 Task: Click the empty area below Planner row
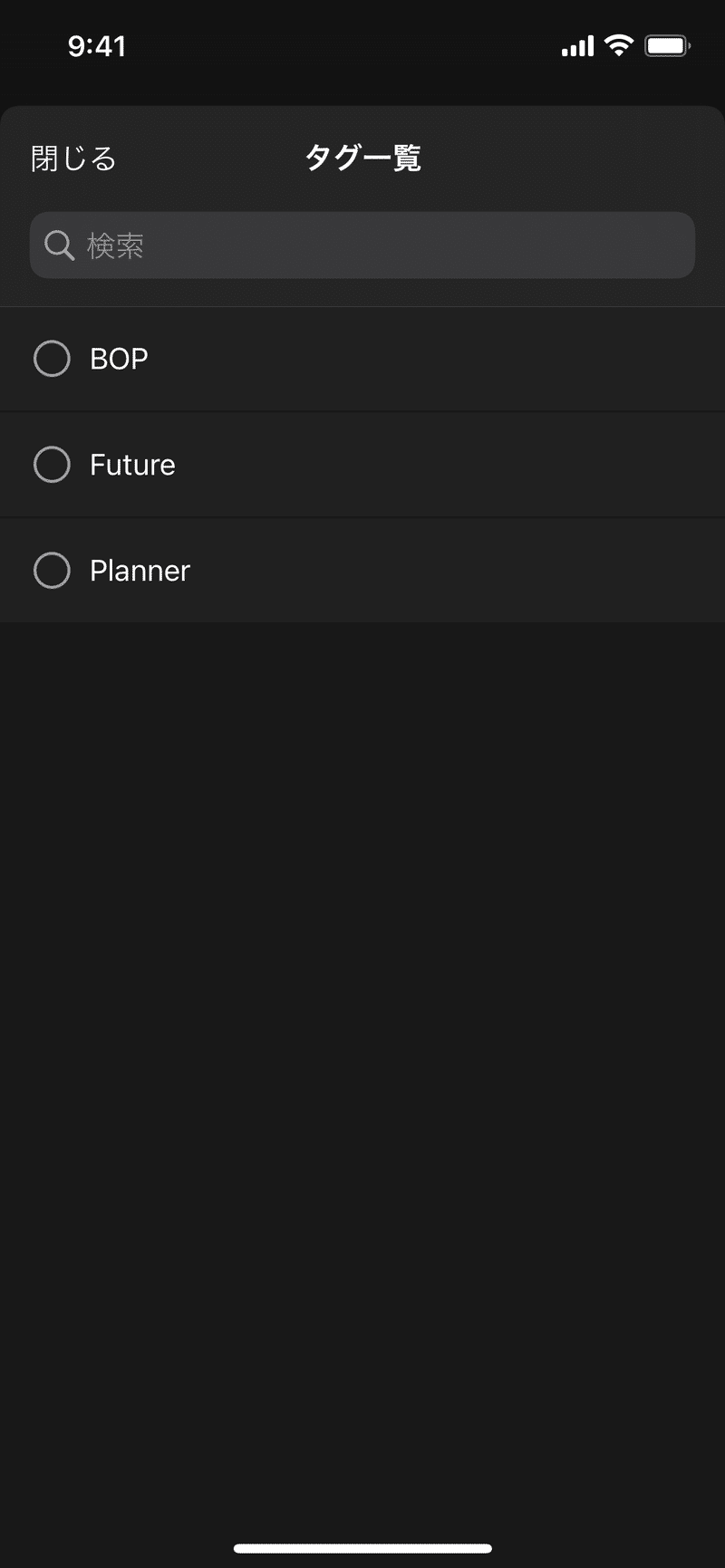pos(362,1042)
